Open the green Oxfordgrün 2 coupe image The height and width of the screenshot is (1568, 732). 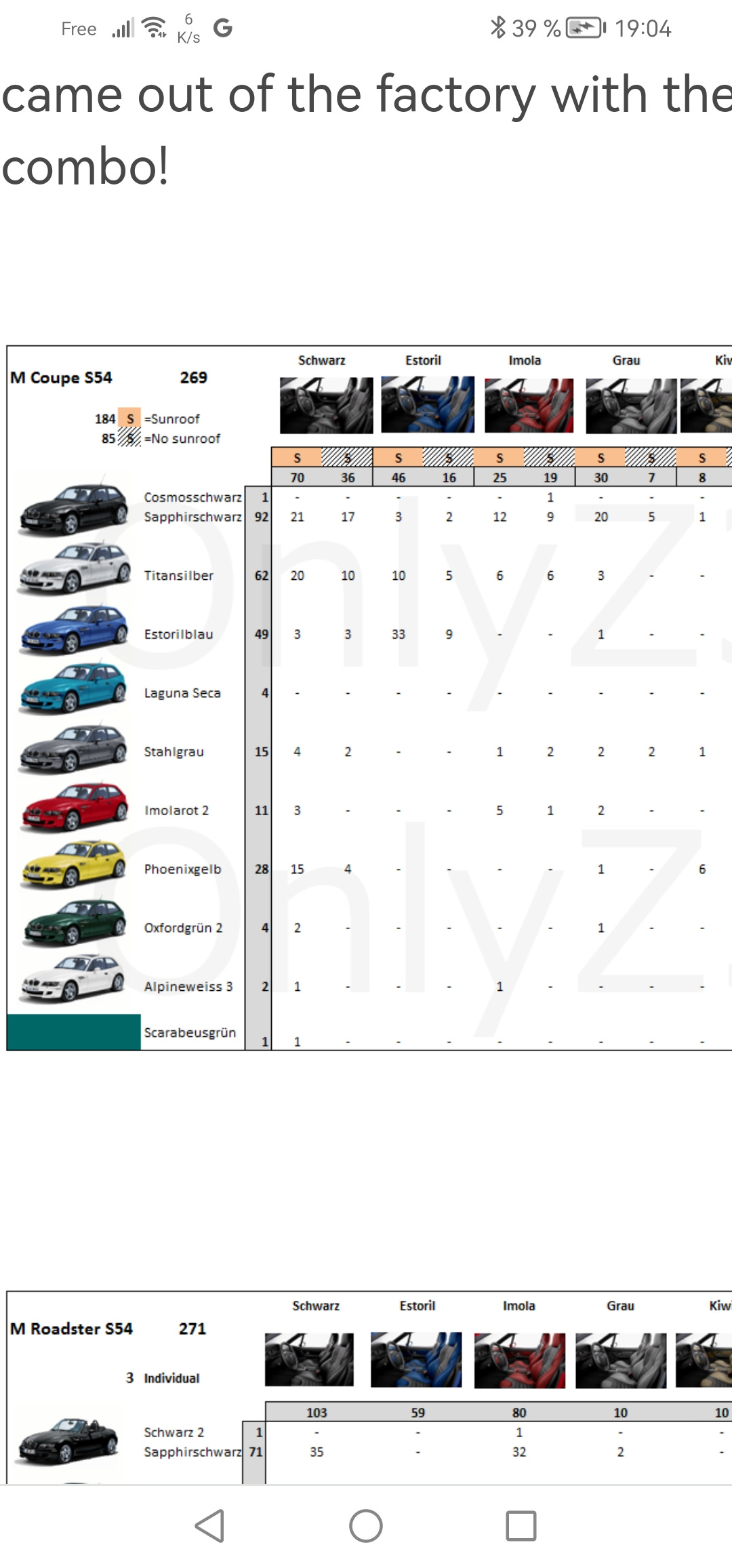coord(74,923)
